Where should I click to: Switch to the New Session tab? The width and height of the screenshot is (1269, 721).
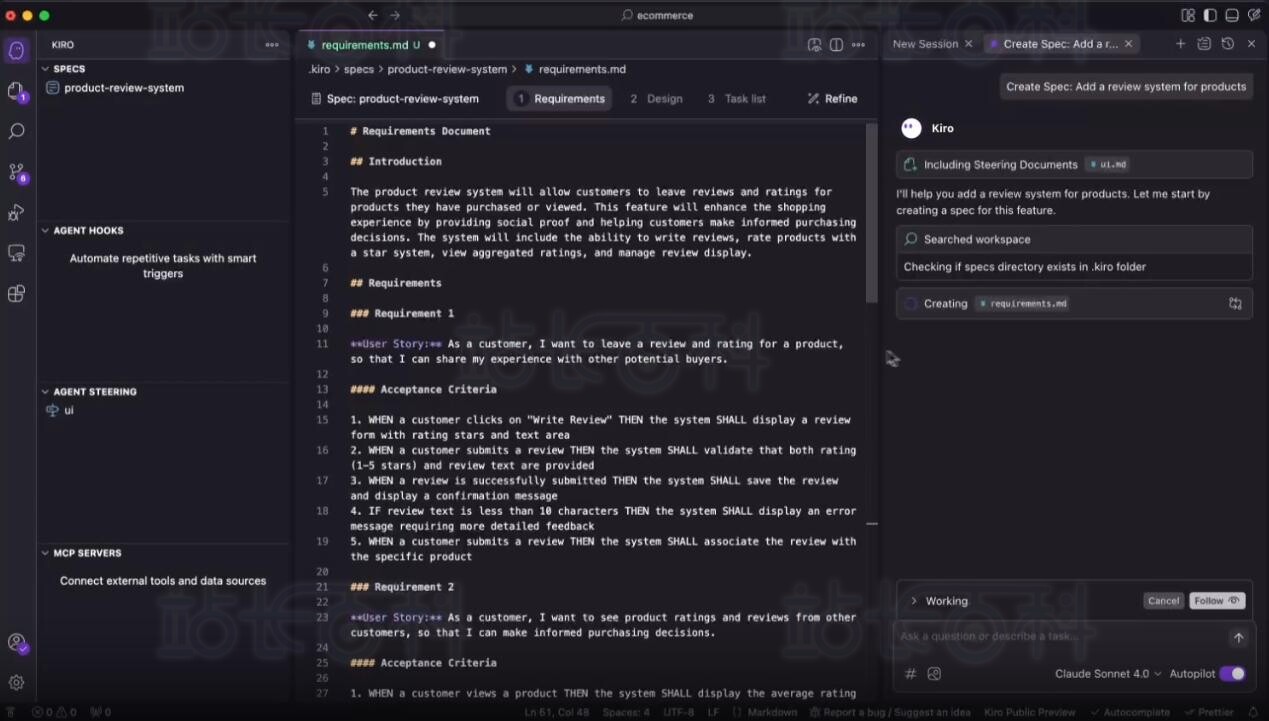(924, 44)
